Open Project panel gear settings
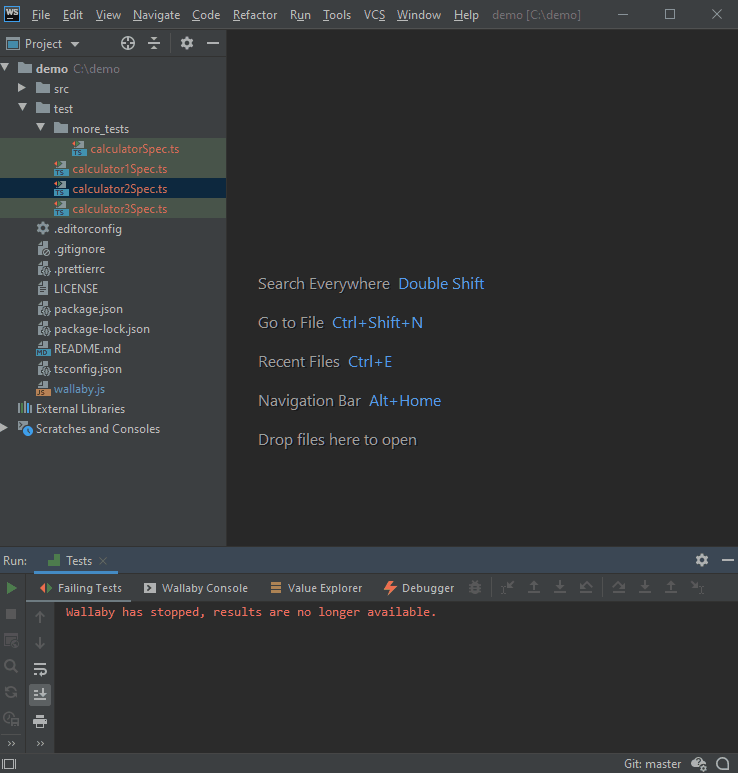Screen dimensions: 738x773 pyautogui.click(x=187, y=44)
